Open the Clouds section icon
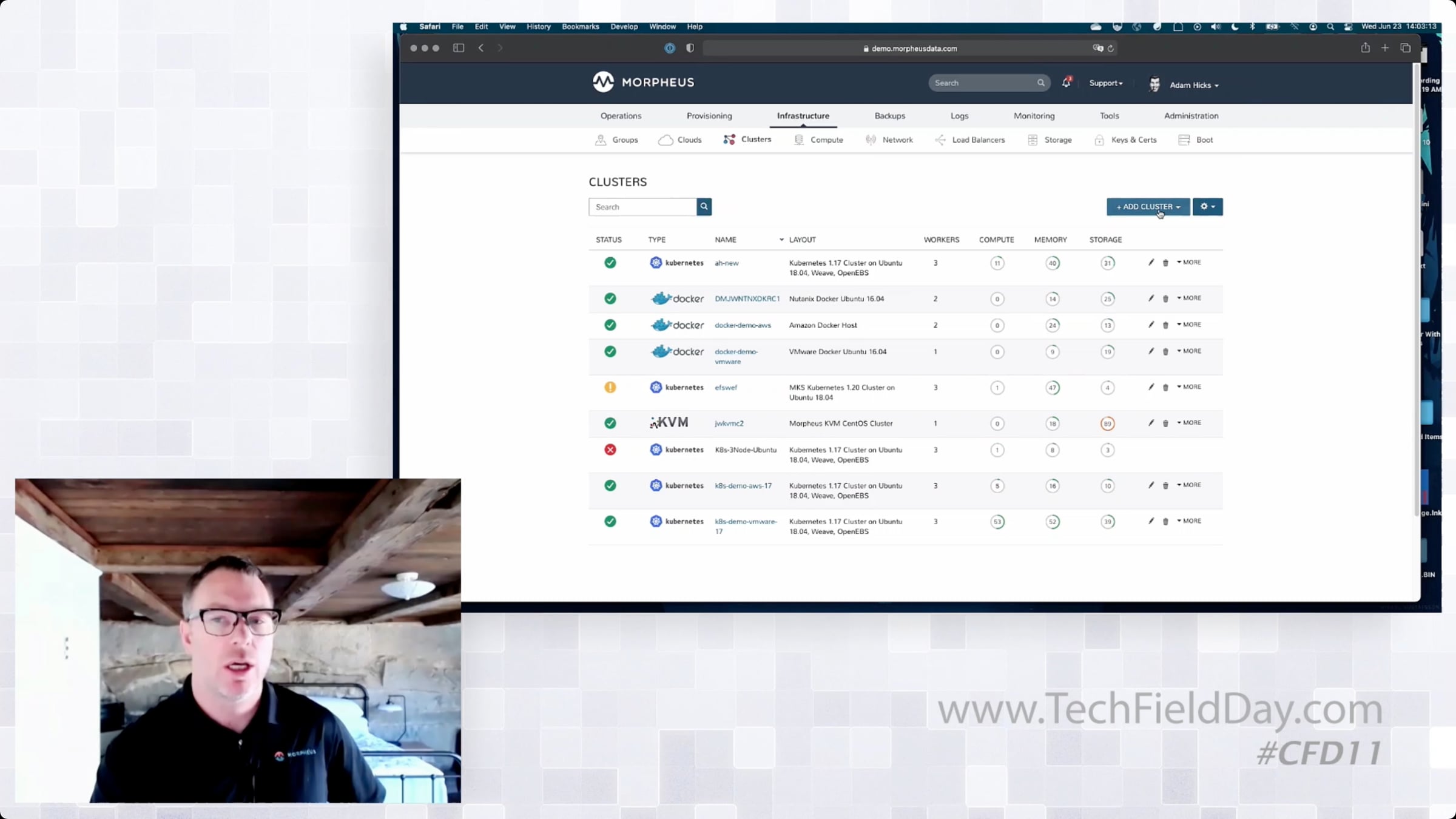The height and width of the screenshot is (819, 1456). point(666,140)
